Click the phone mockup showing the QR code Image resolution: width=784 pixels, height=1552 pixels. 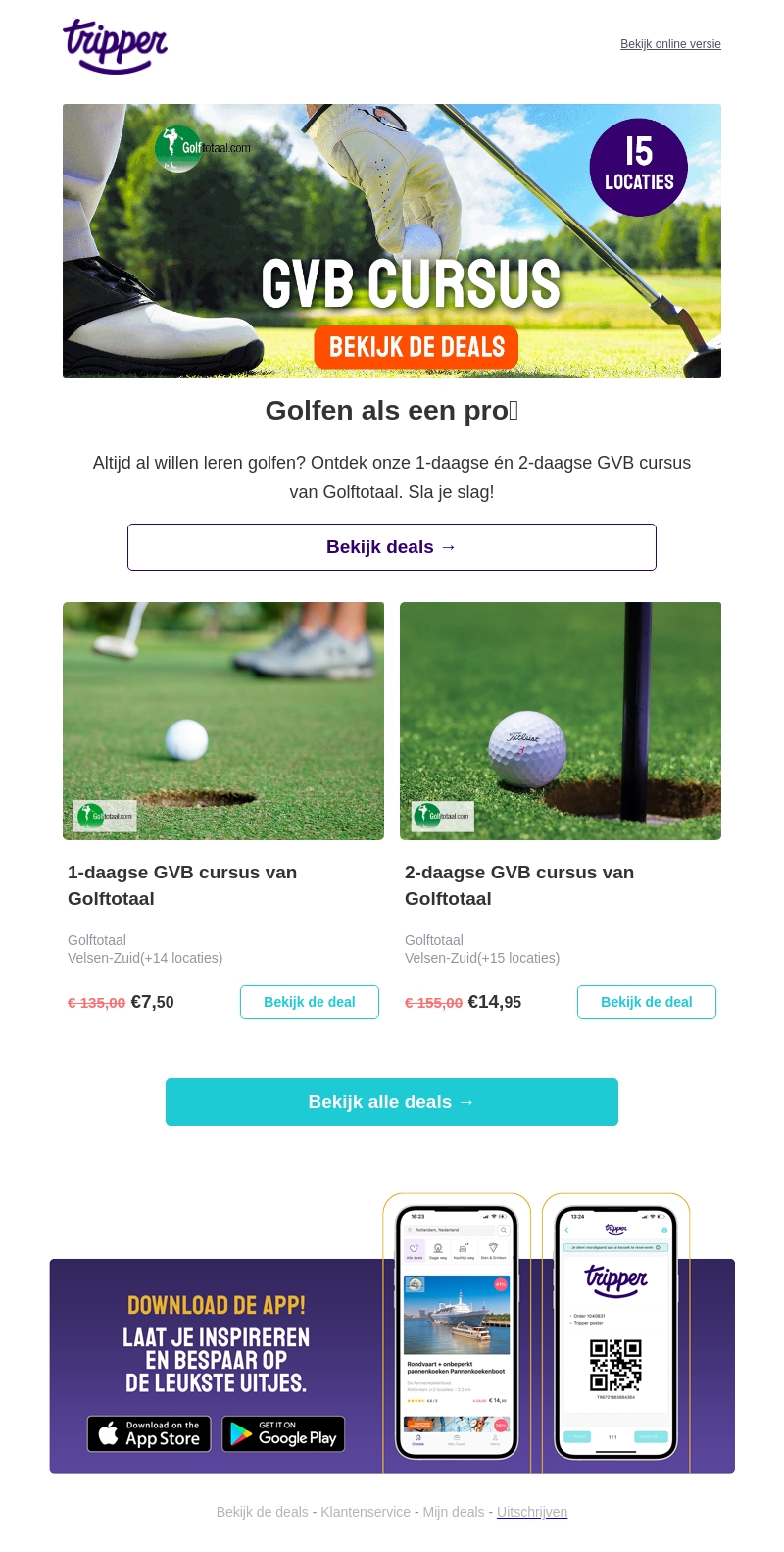pyautogui.click(x=616, y=1332)
